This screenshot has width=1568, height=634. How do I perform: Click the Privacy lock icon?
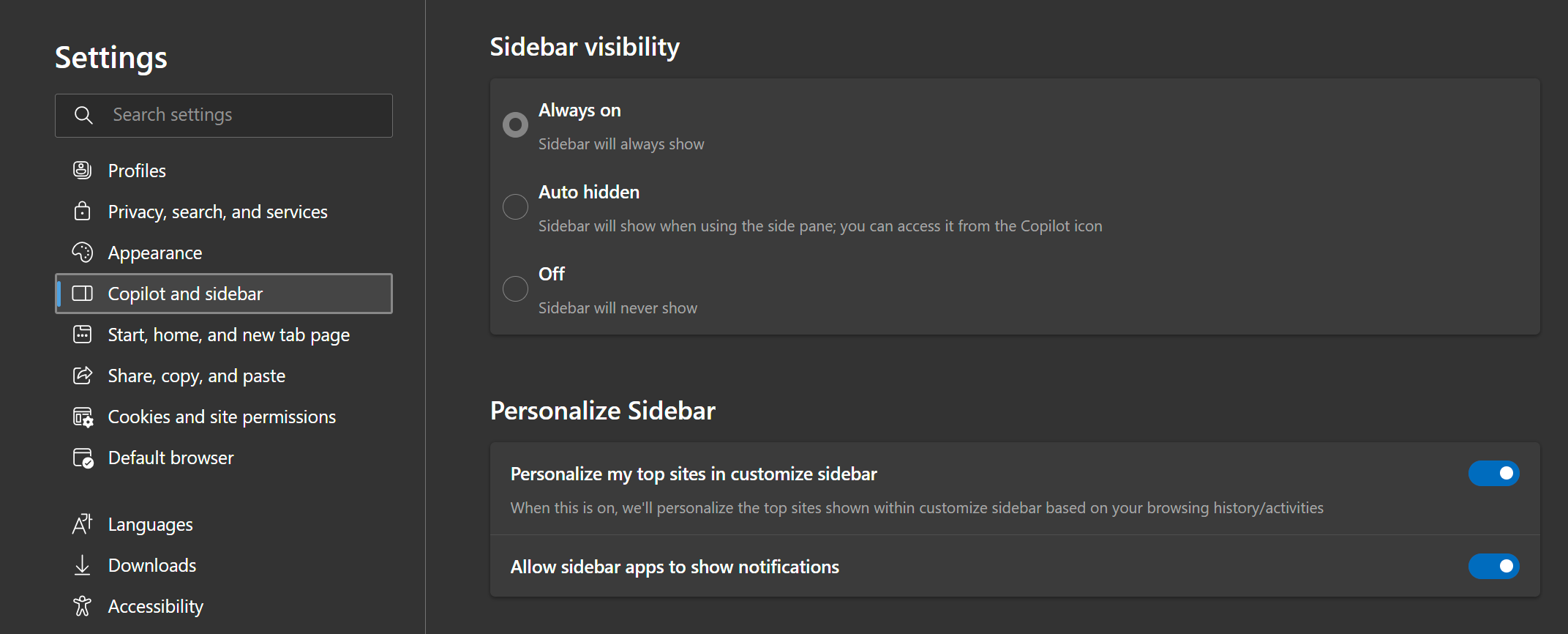pyautogui.click(x=83, y=212)
